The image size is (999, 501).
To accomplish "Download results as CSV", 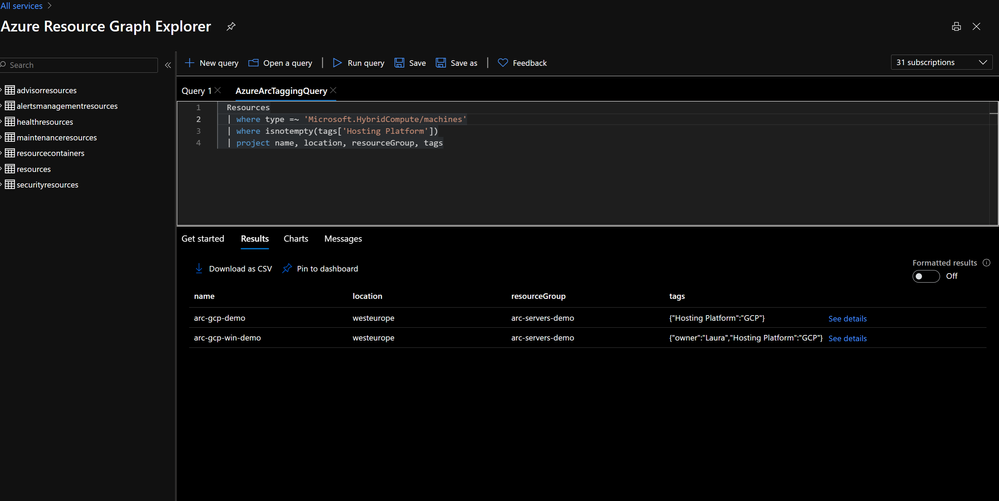I will [x=233, y=268].
